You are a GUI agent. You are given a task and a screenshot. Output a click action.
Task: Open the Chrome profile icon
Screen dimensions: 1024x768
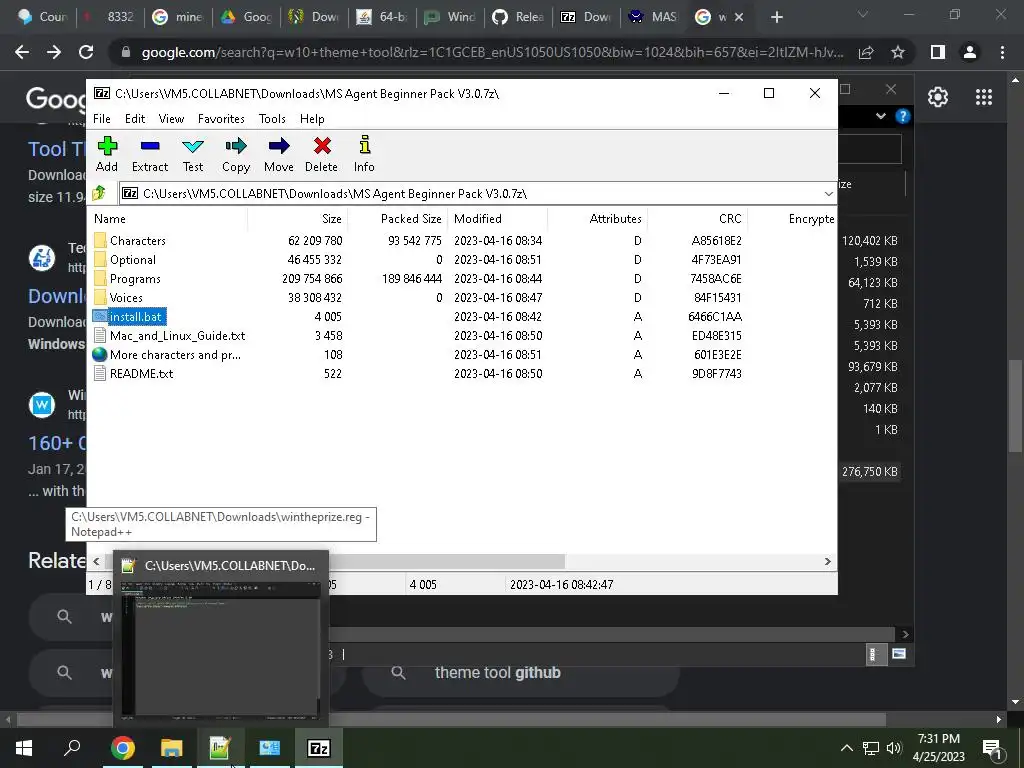(x=970, y=52)
